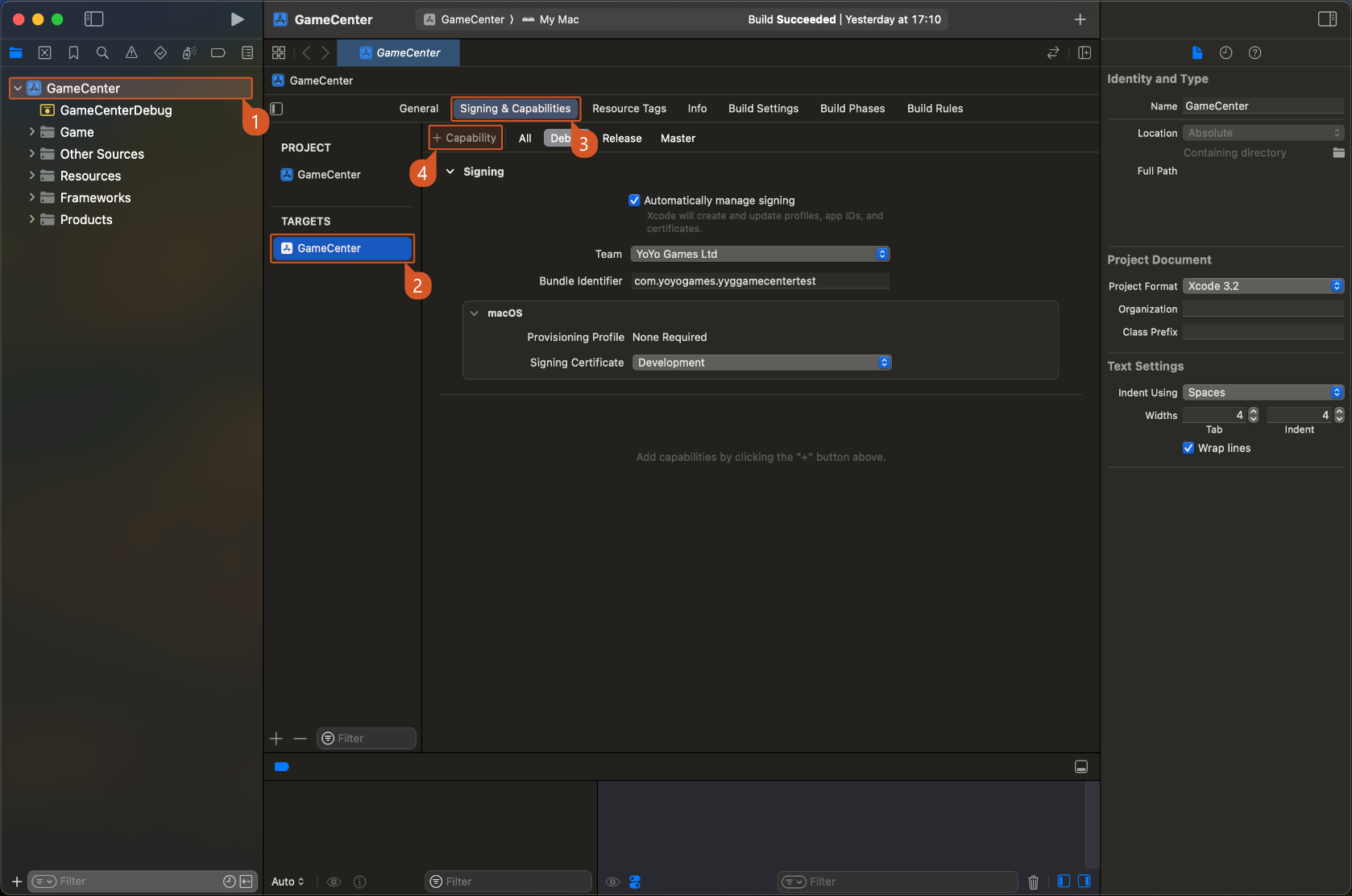
Task: Add a new target with plus
Action: point(276,739)
